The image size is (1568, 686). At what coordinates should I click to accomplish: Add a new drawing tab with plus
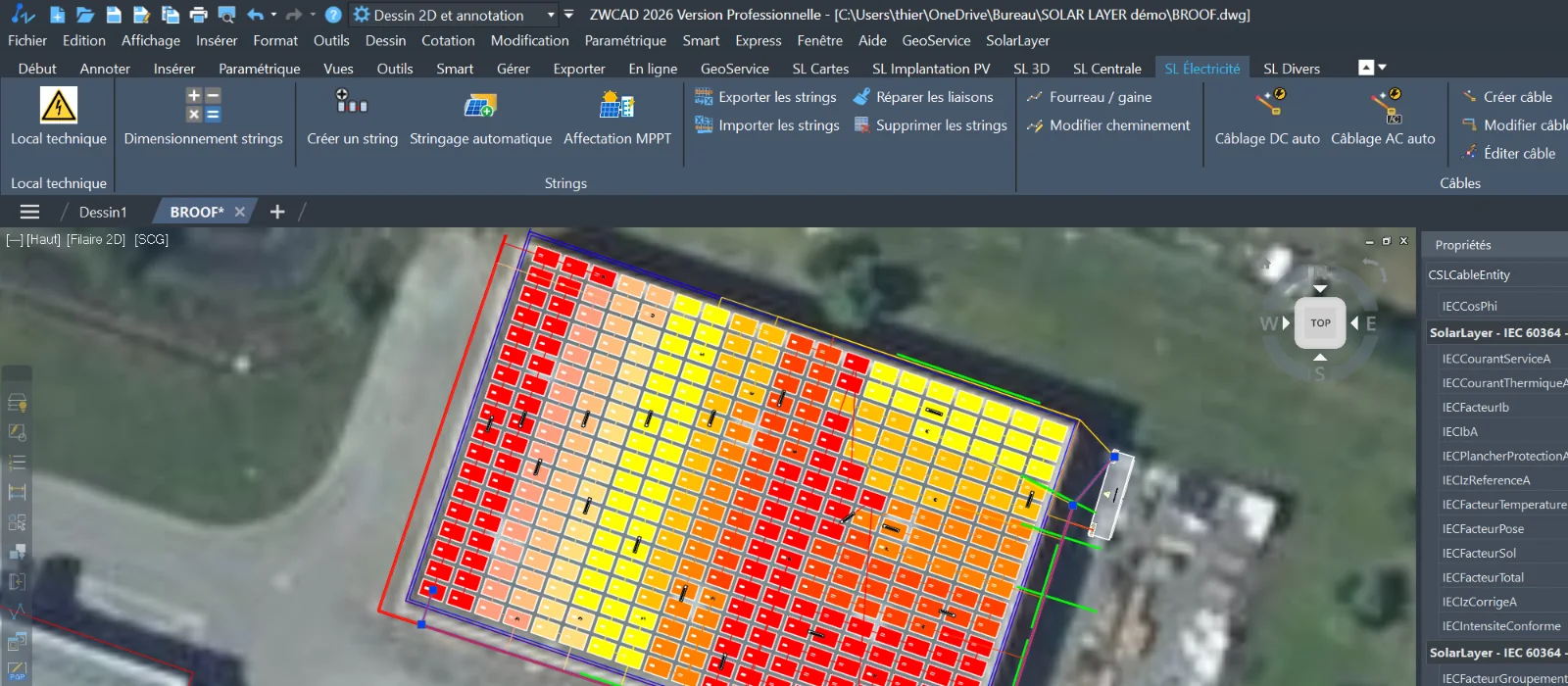coord(277,212)
